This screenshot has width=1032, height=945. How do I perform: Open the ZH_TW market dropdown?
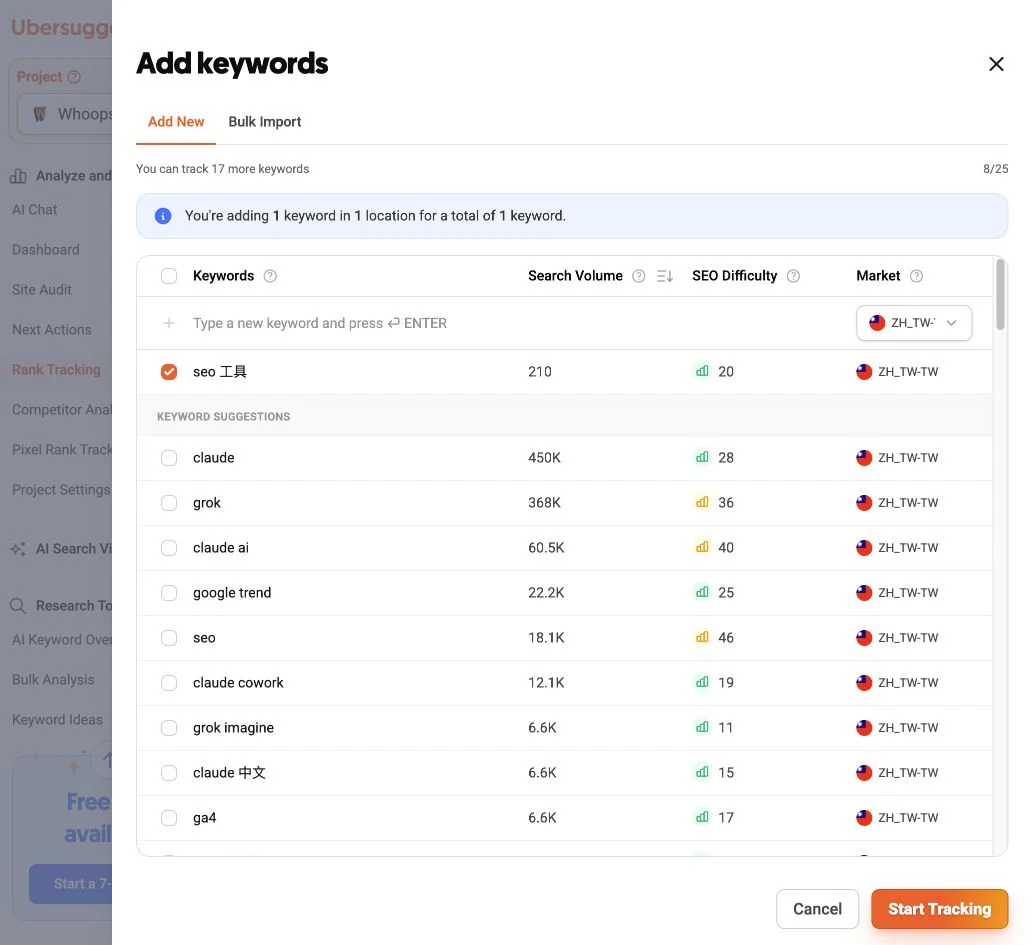coord(914,323)
